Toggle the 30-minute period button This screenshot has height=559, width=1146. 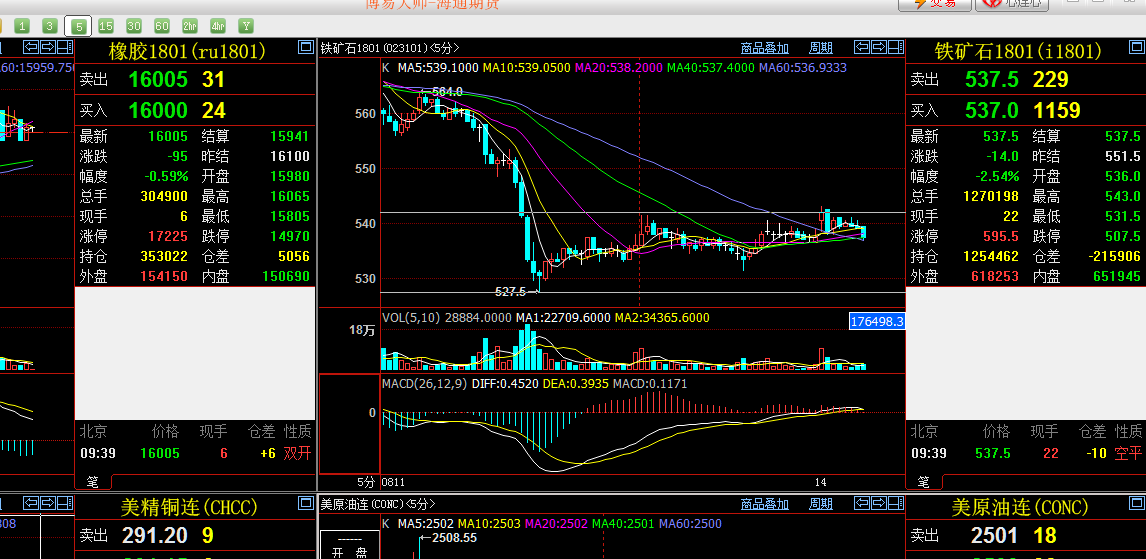point(134,26)
